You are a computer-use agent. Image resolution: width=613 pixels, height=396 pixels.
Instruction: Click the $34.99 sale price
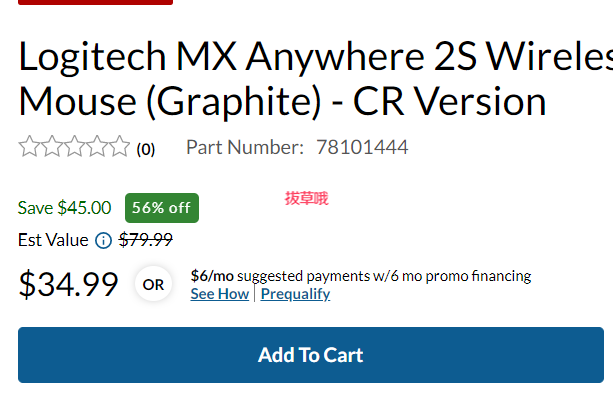(x=68, y=284)
